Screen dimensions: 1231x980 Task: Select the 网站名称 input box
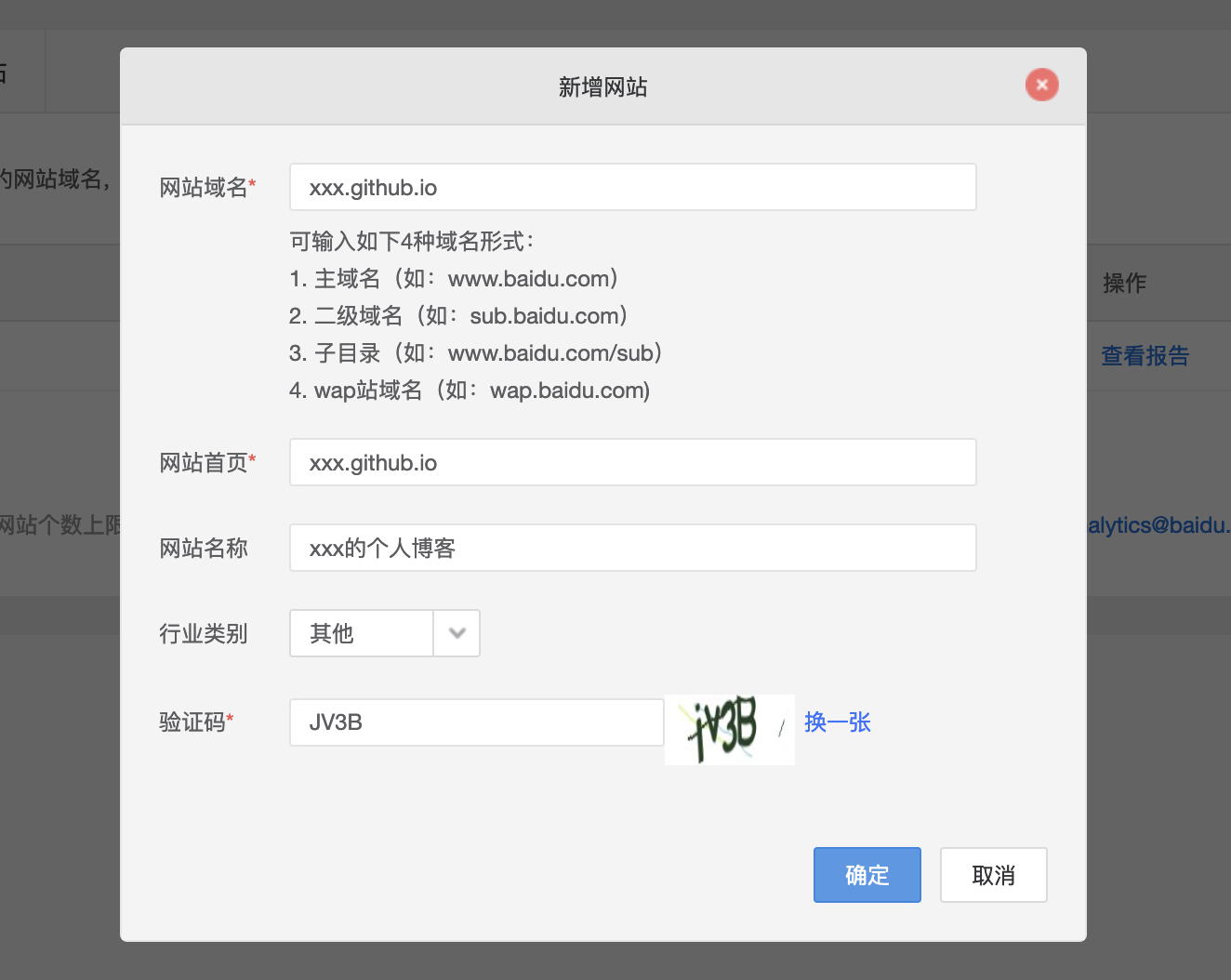click(632, 548)
